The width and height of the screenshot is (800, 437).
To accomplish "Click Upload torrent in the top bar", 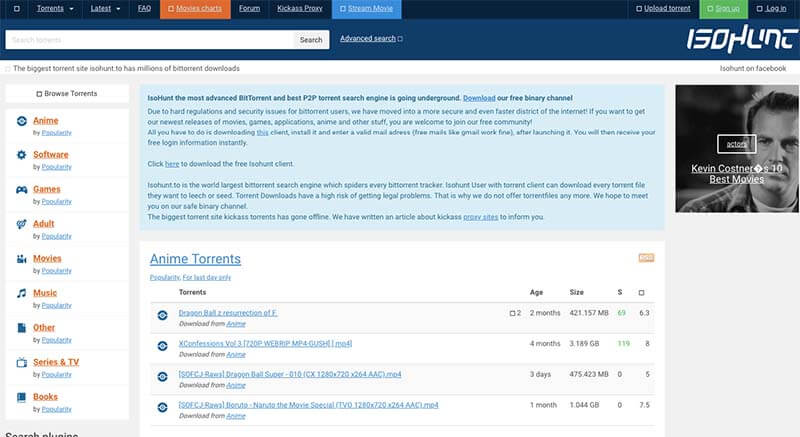I will pos(663,9).
